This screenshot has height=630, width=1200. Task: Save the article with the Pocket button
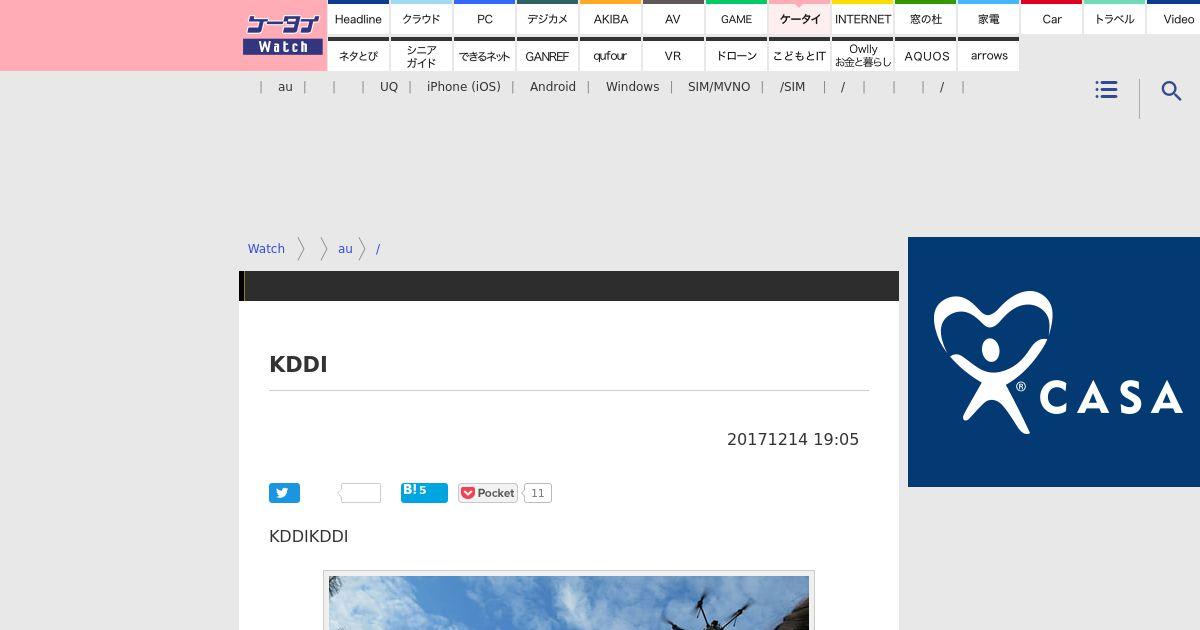(x=488, y=493)
